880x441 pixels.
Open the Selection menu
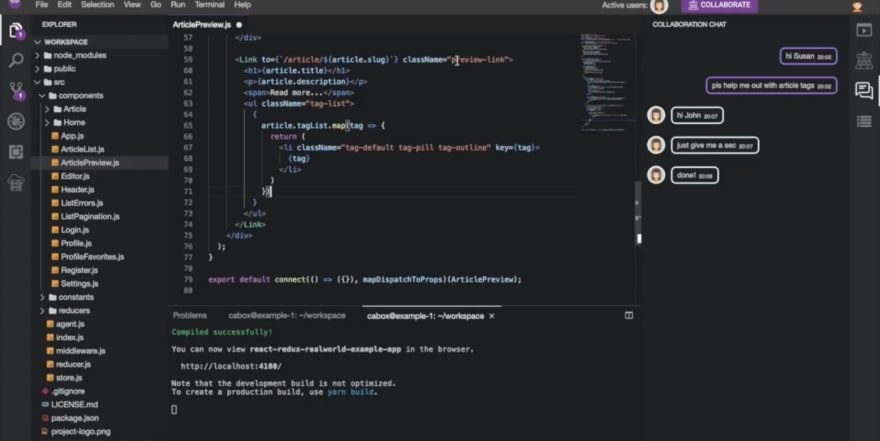(98, 4)
